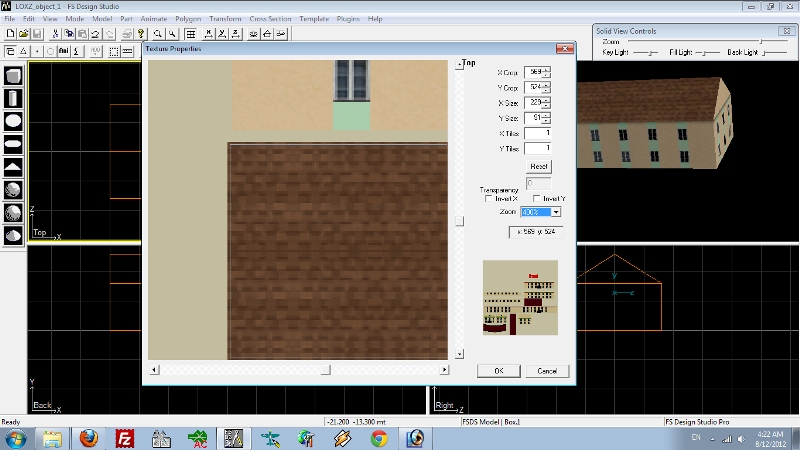Image resolution: width=800 pixels, height=450 pixels.
Task: Click the Y Size spinner arrows
Action: [547, 119]
